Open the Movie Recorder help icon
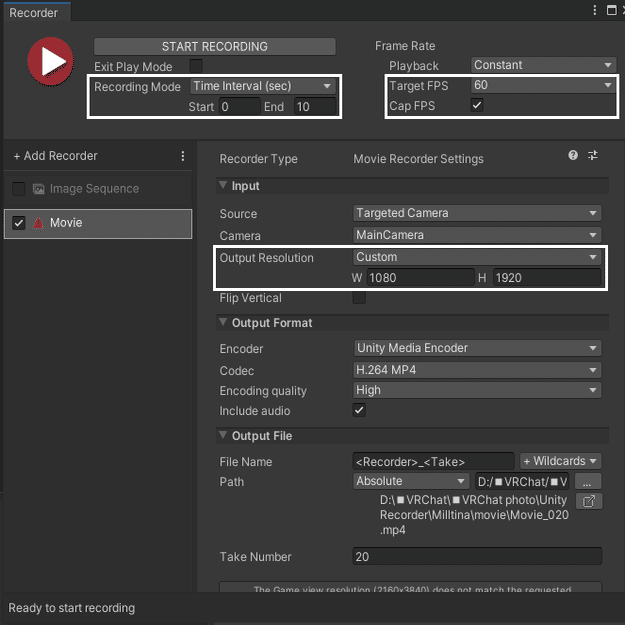 point(573,155)
